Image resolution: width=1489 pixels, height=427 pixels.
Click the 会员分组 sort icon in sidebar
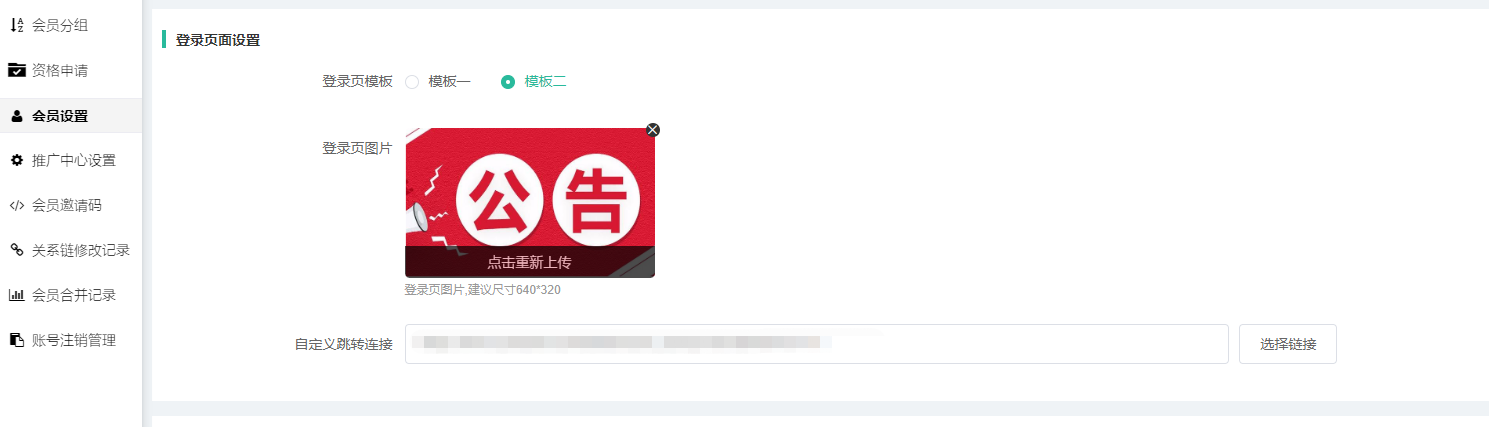(x=16, y=25)
